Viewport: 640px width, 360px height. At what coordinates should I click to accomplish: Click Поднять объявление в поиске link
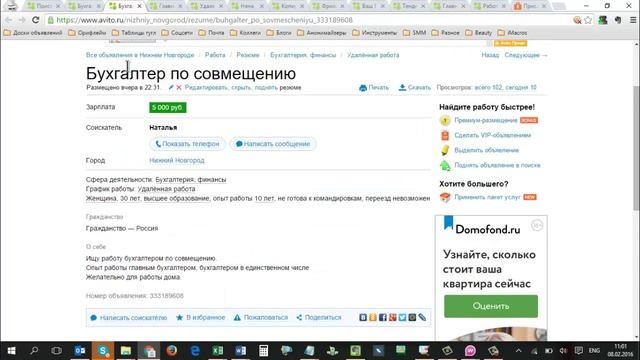(x=497, y=165)
